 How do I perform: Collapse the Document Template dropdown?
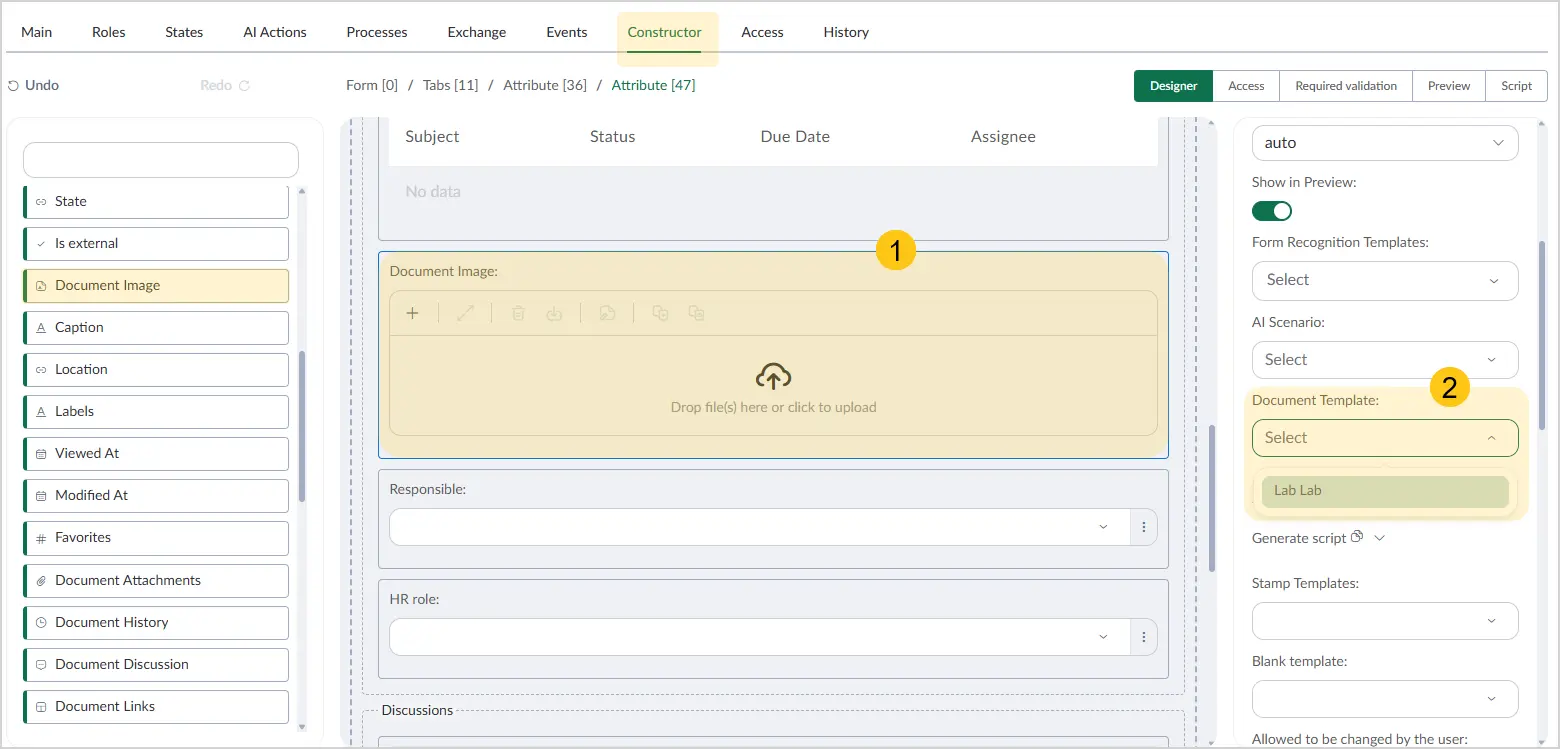click(x=1385, y=437)
